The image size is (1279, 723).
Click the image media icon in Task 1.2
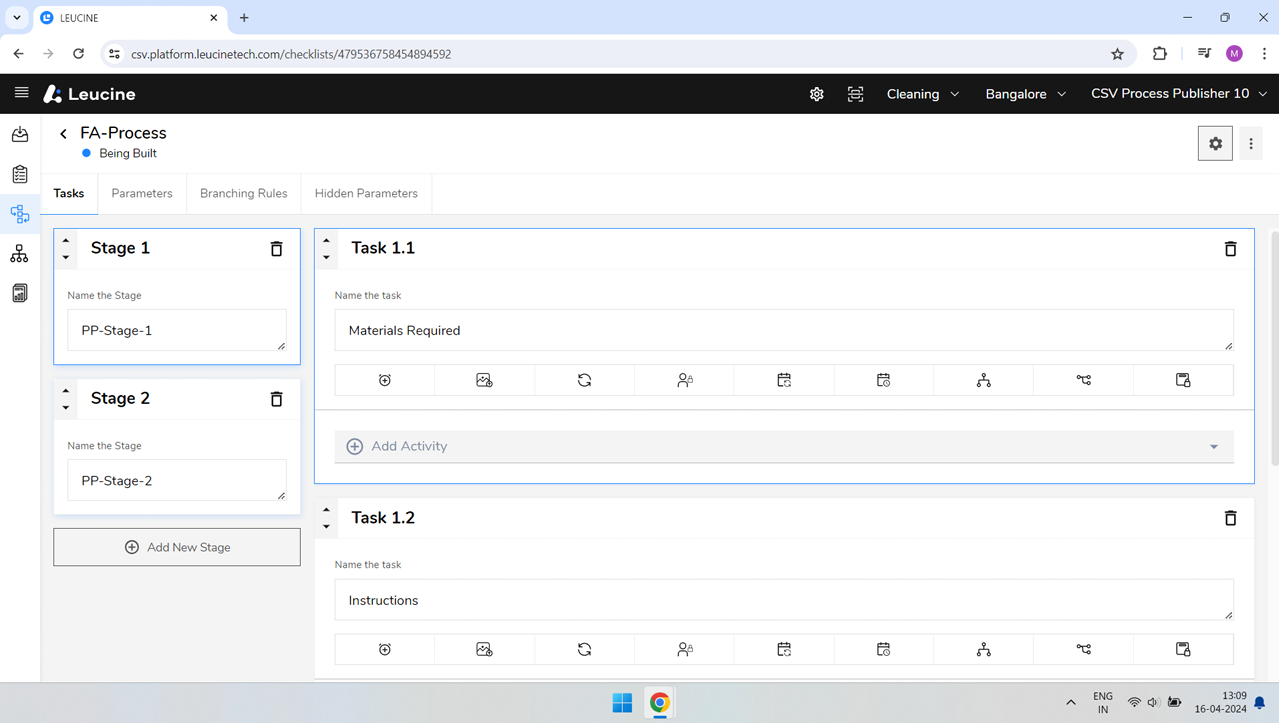(484, 649)
